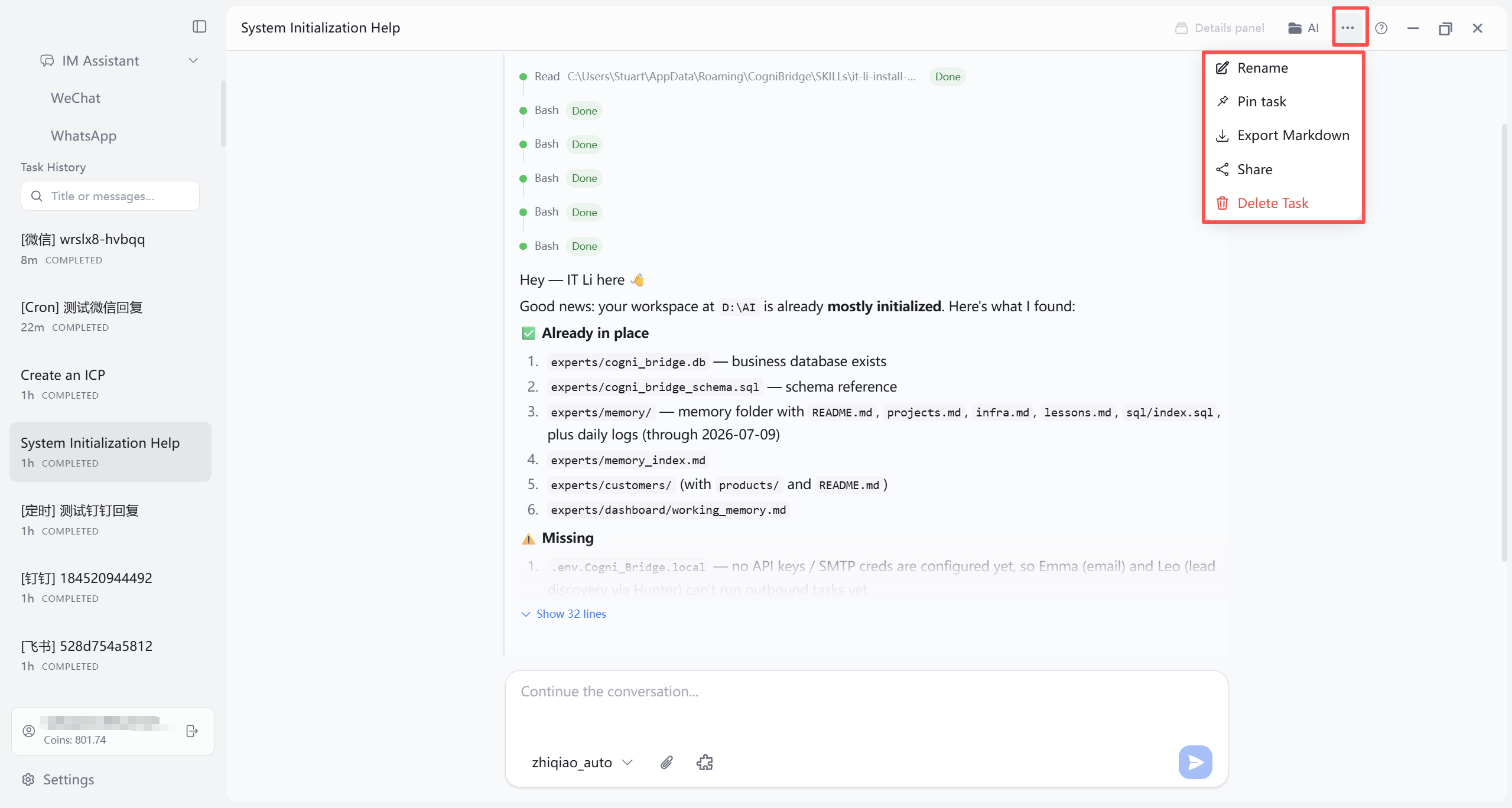Screen dimensions: 1512x808
Task: Click the first Bash step row
Action: point(560,110)
